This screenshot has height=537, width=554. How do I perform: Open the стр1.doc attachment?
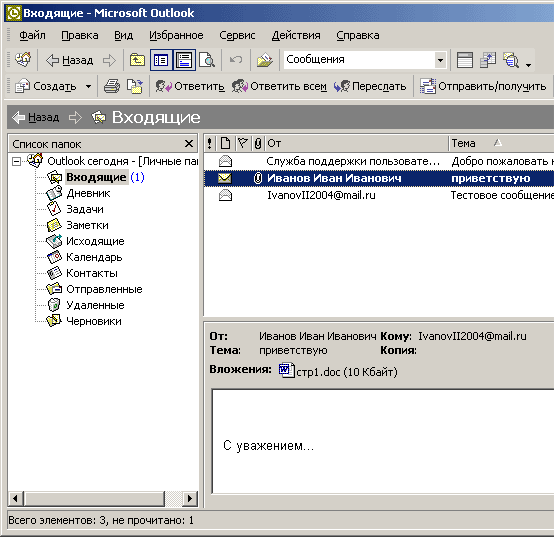338,371
